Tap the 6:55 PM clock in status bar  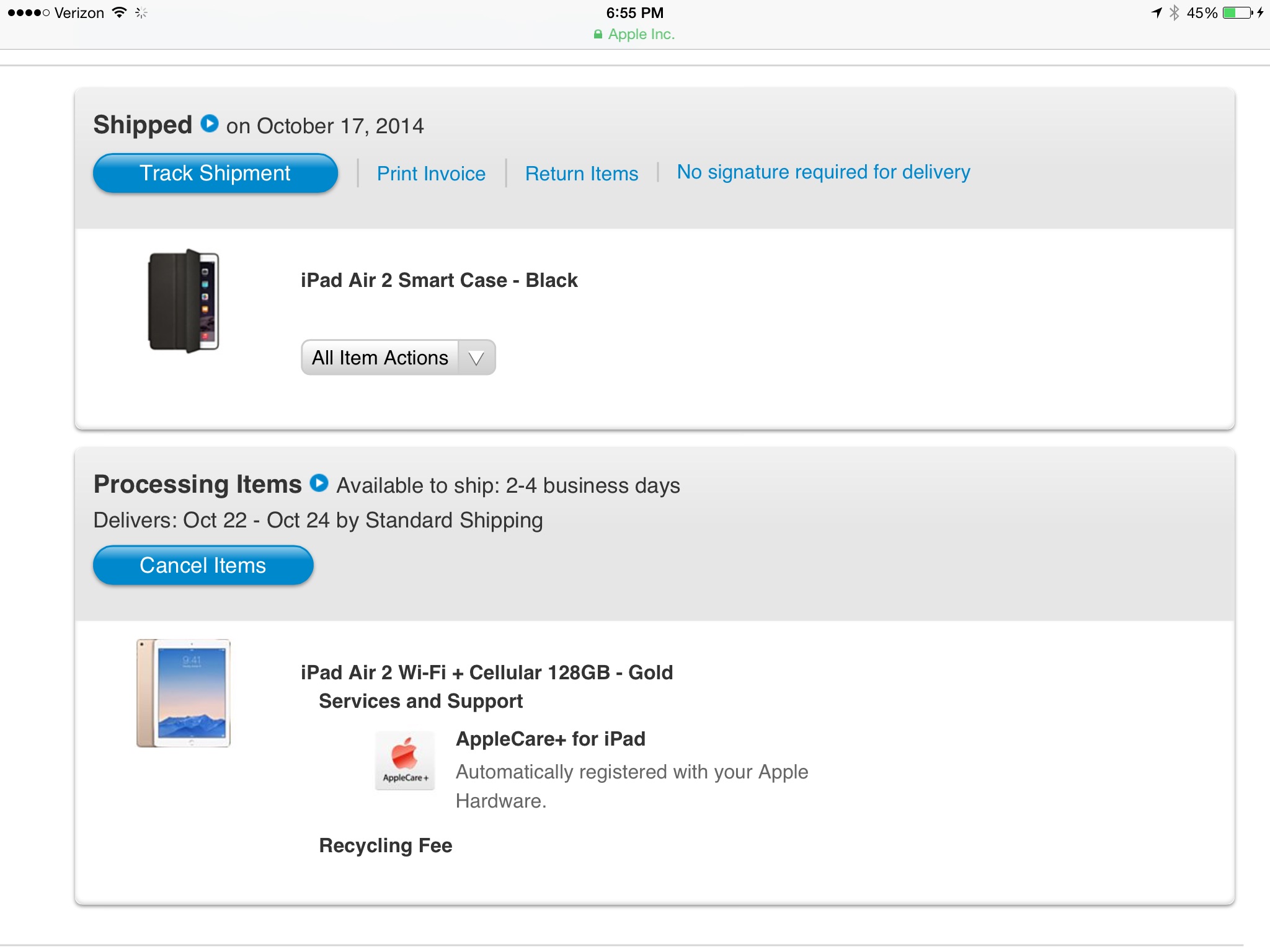tap(635, 12)
